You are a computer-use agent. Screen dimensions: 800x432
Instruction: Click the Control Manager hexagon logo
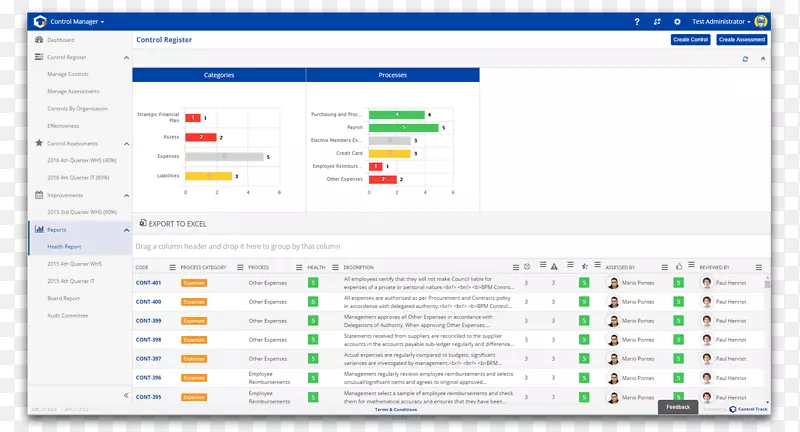pos(40,21)
